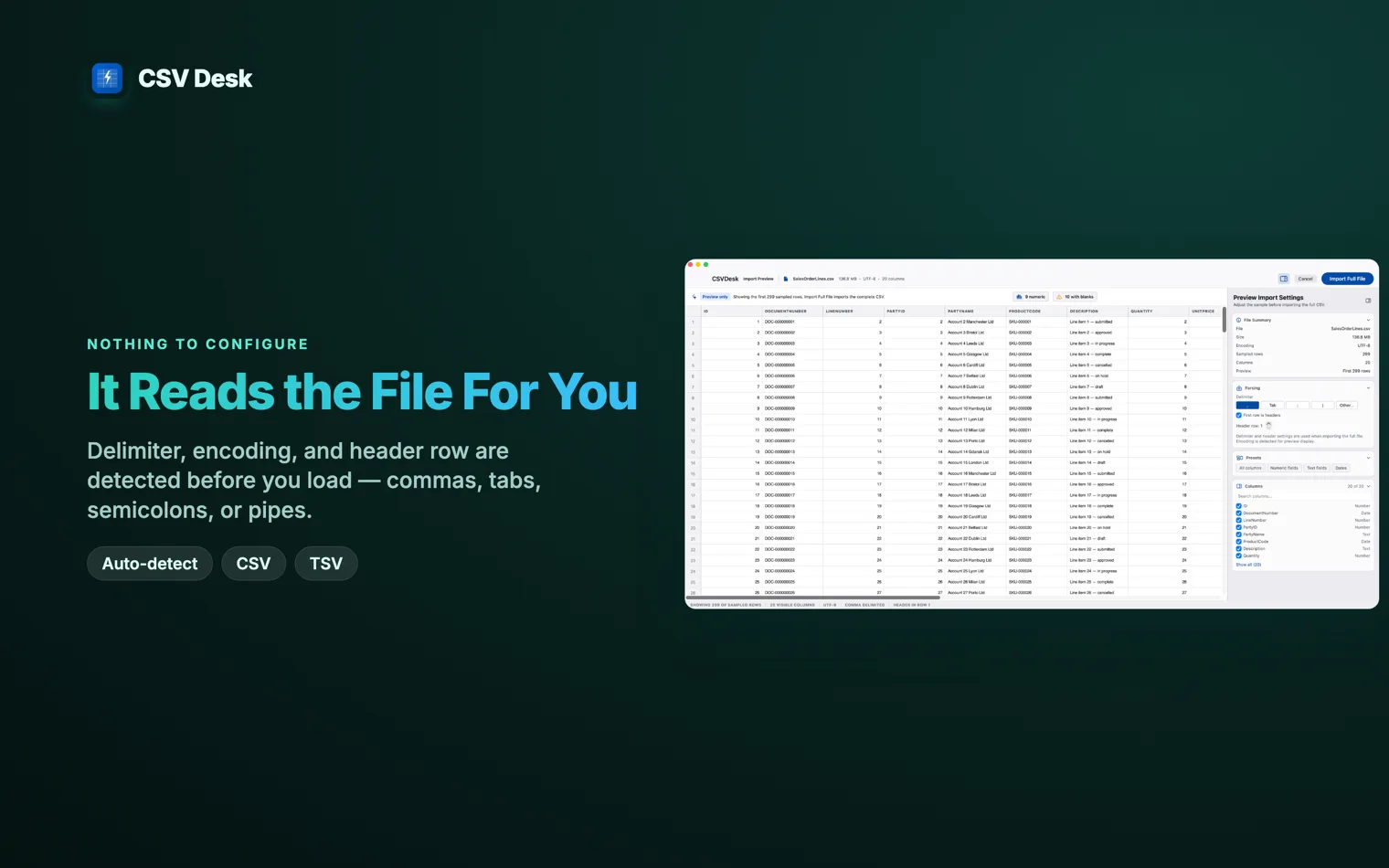Select the Tab delimiter option

pos(1272,406)
